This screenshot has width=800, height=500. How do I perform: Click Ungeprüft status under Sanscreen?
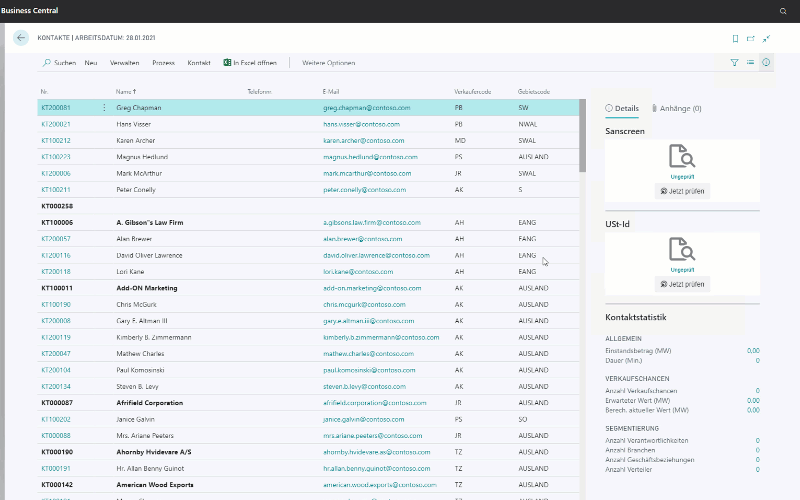tap(682, 177)
